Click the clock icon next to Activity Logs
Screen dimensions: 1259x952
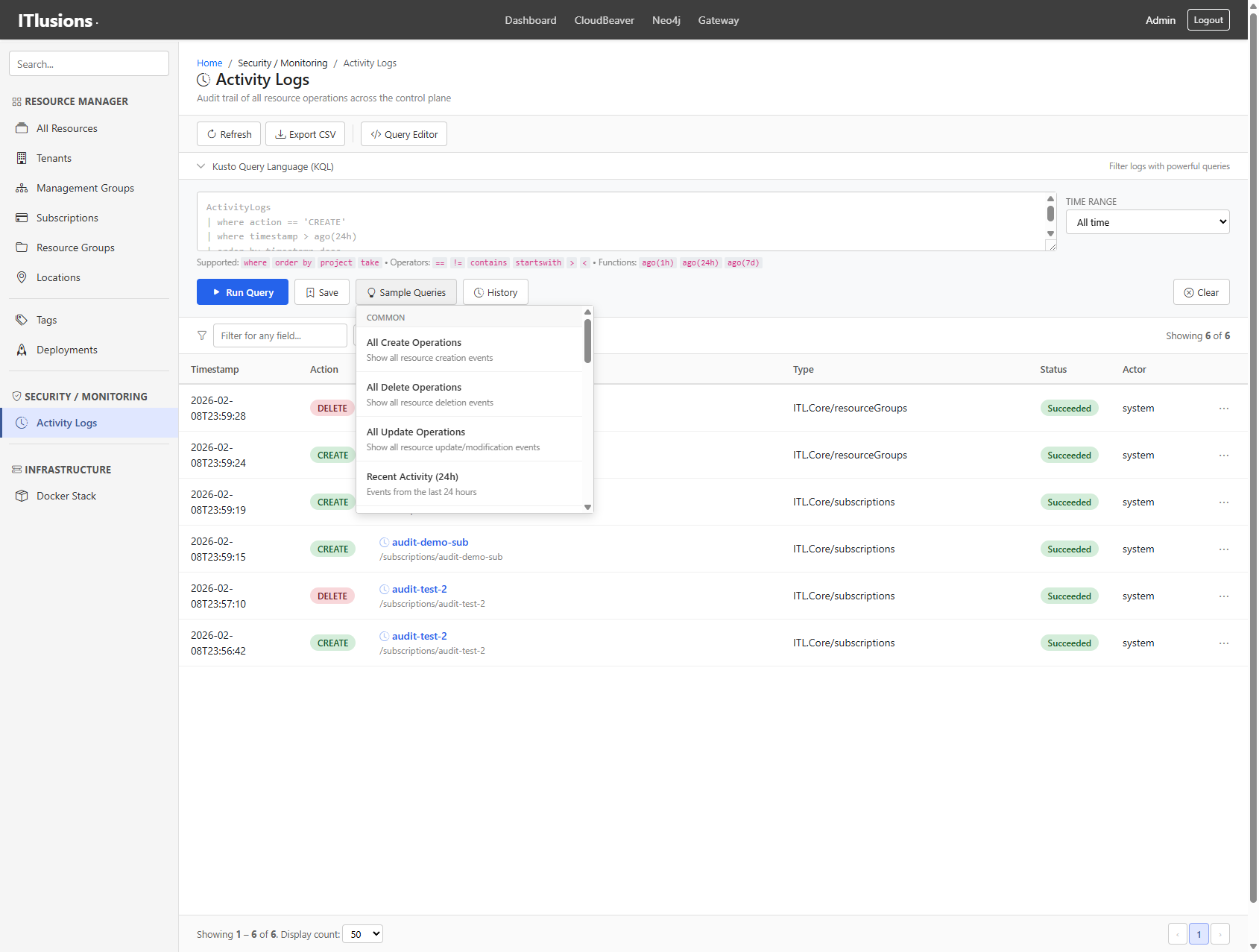[203, 80]
